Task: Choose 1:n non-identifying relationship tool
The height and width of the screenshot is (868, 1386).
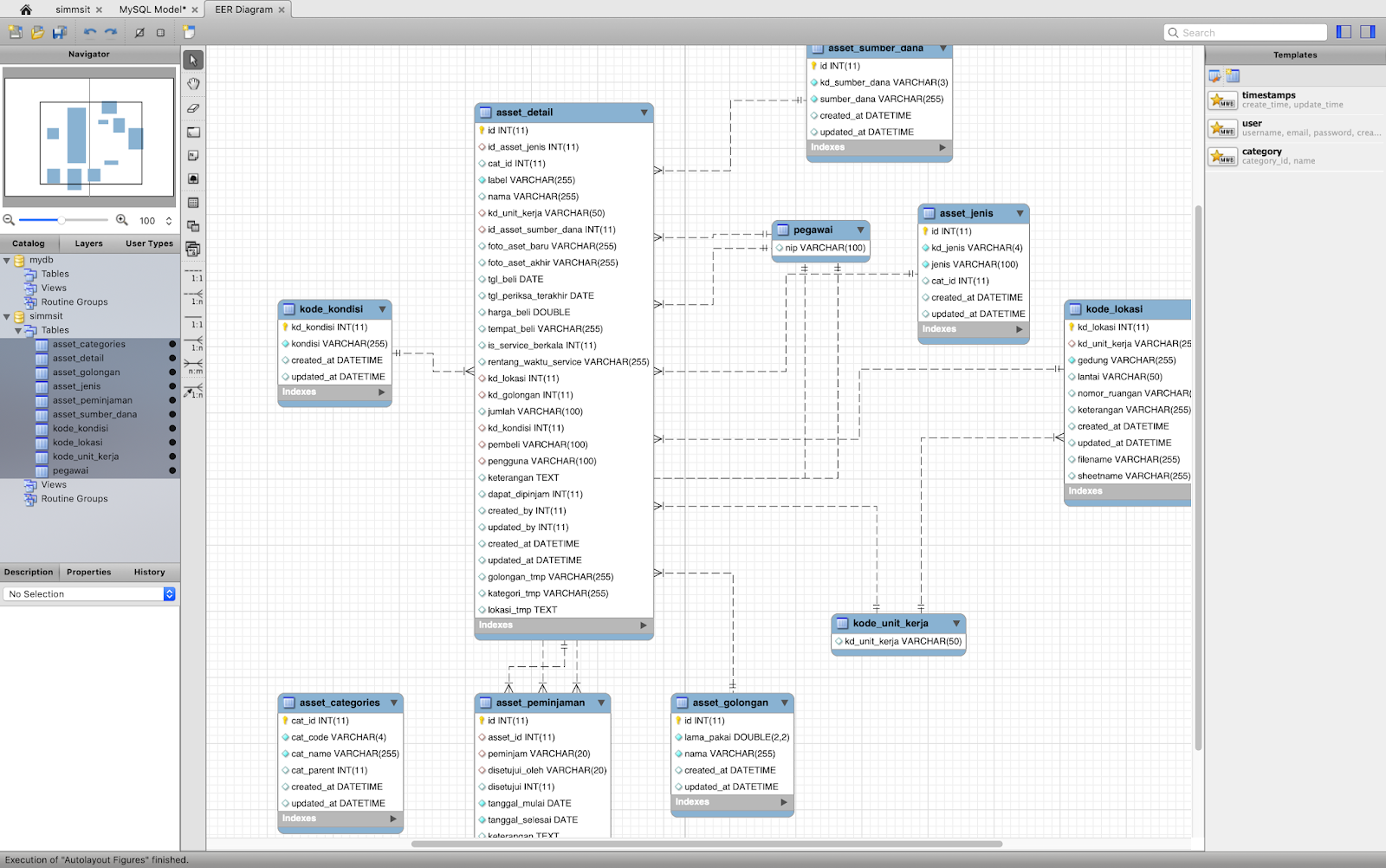Action: pyautogui.click(x=194, y=297)
